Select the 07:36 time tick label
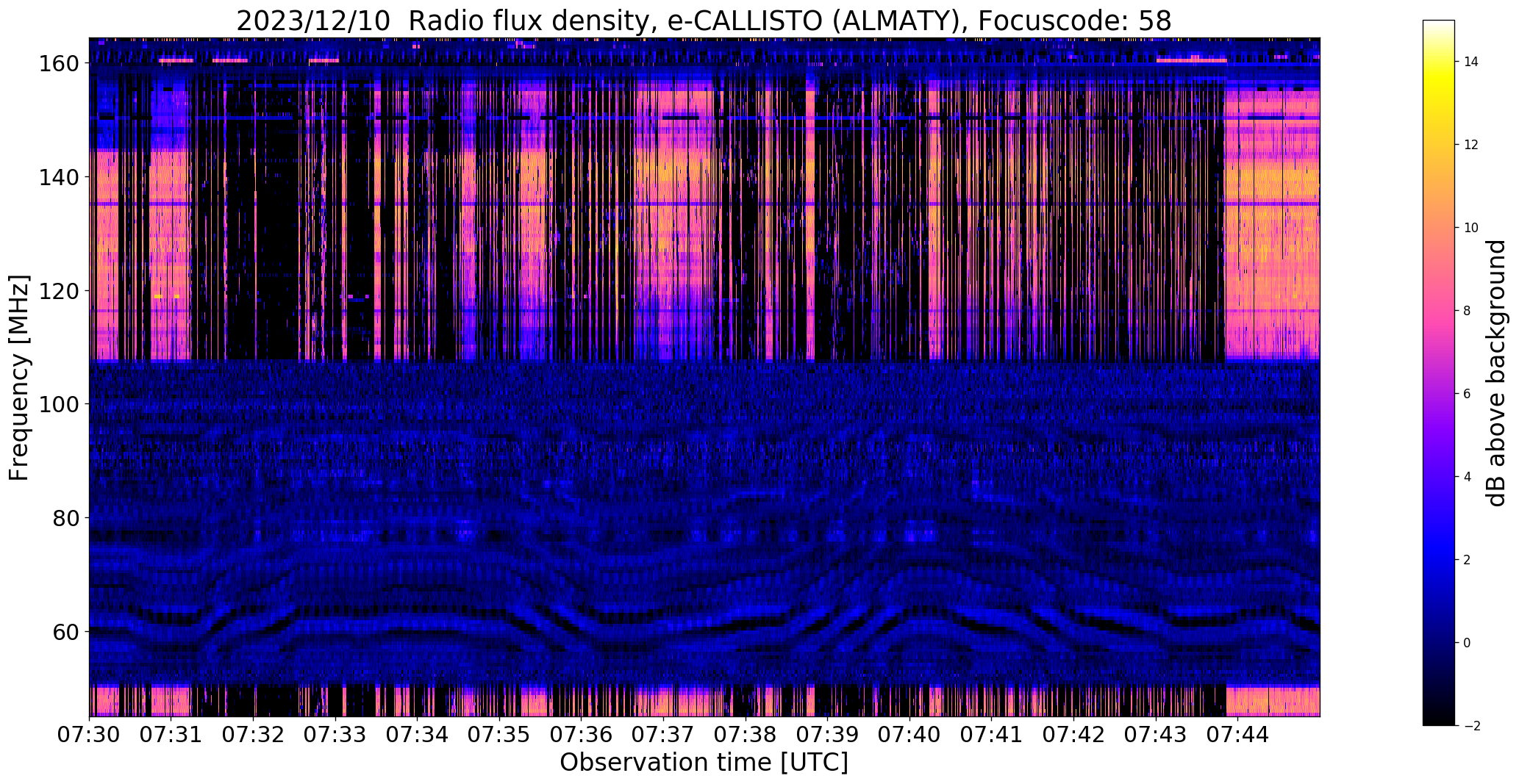Viewport: 1519px width, 784px height. click(x=582, y=734)
